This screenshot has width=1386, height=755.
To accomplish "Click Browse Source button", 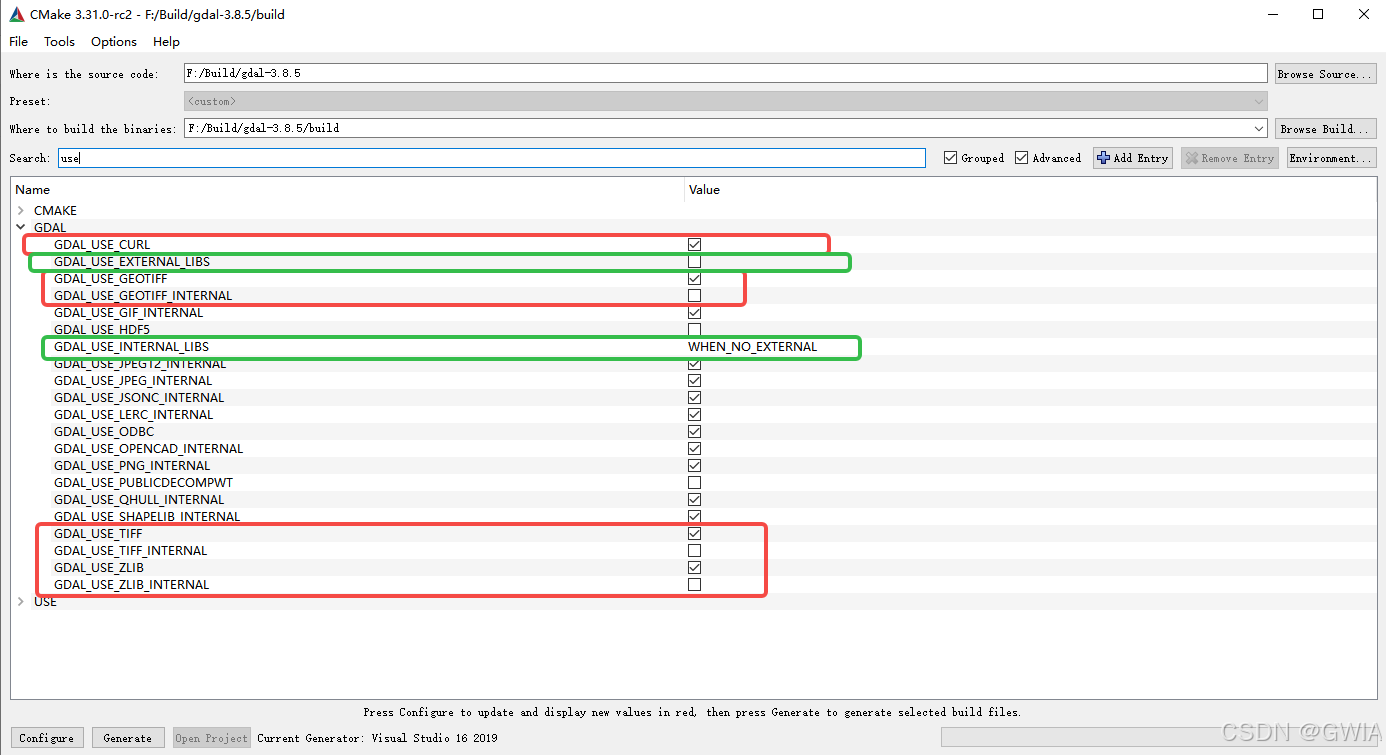I will 1325,74.
